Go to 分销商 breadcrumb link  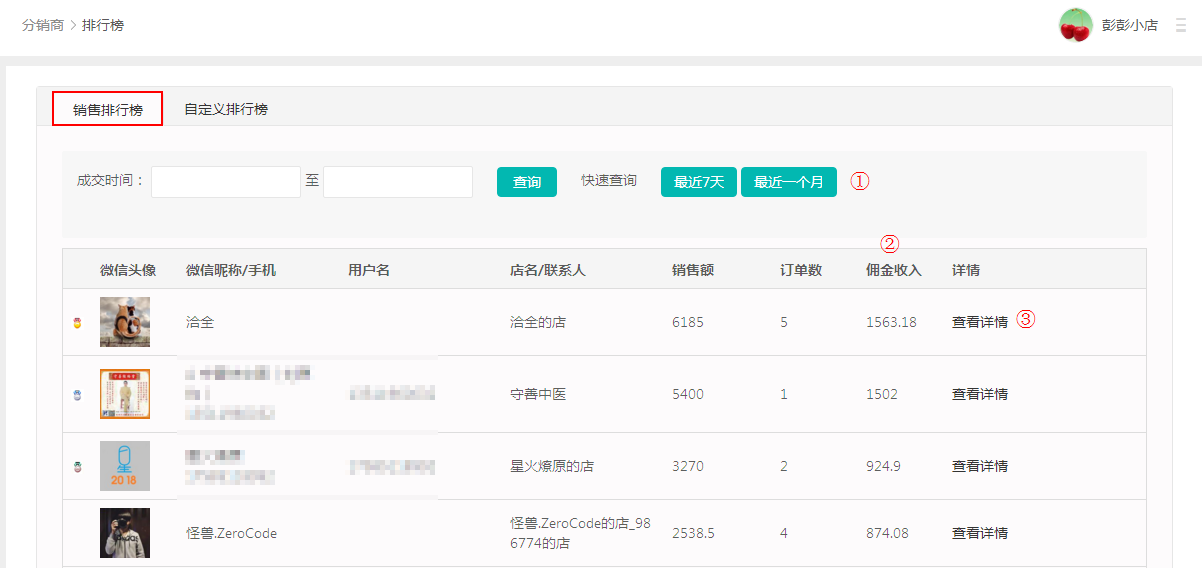pos(43,25)
